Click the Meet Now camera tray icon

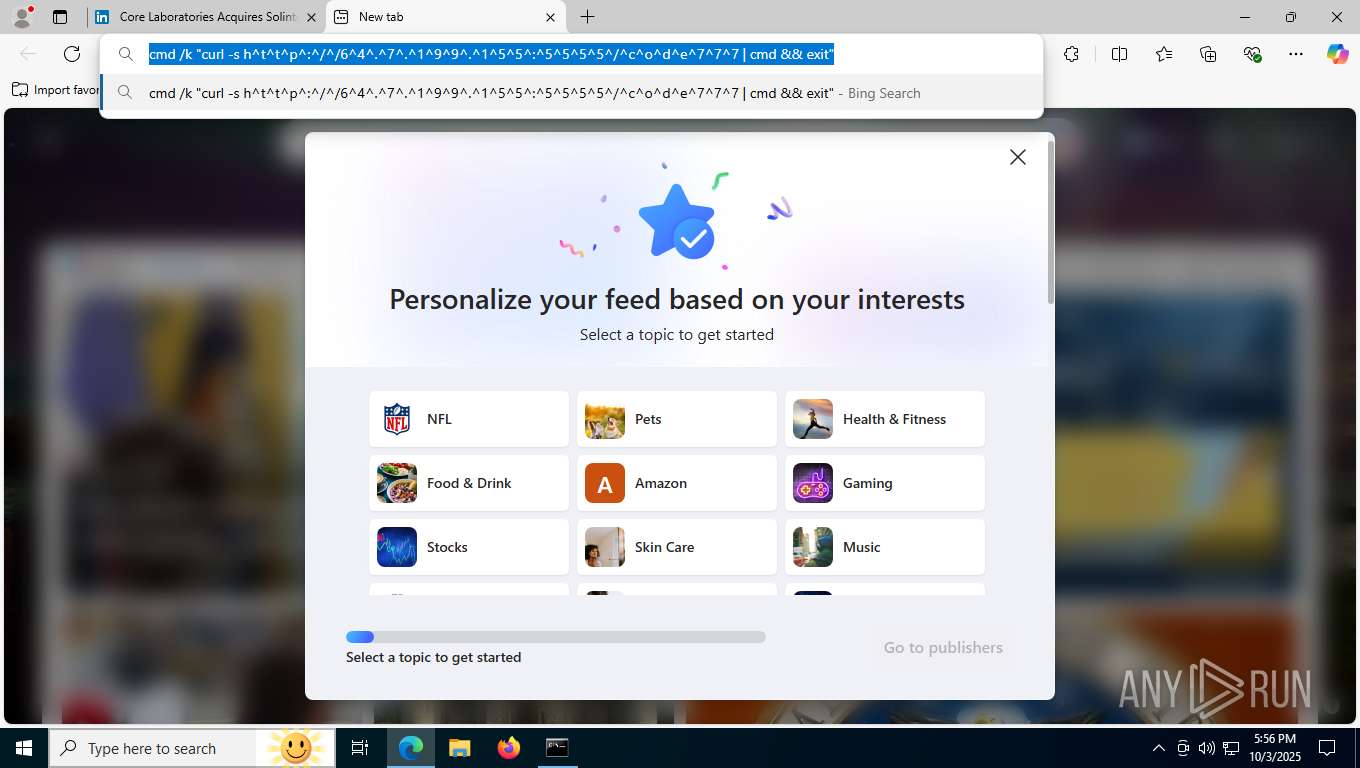coord(1183,748)
